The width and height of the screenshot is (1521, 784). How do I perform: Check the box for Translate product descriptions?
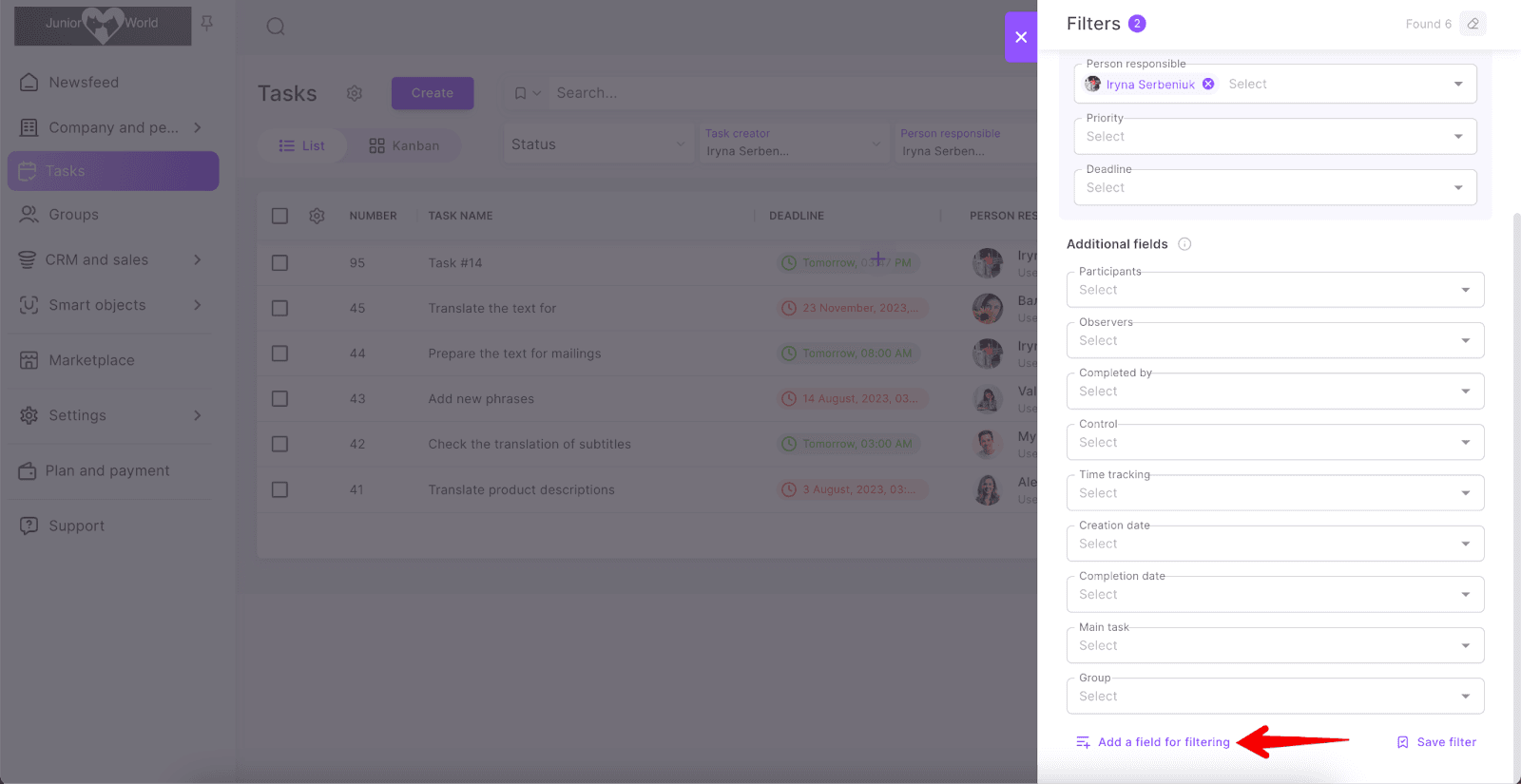(279, 489)
